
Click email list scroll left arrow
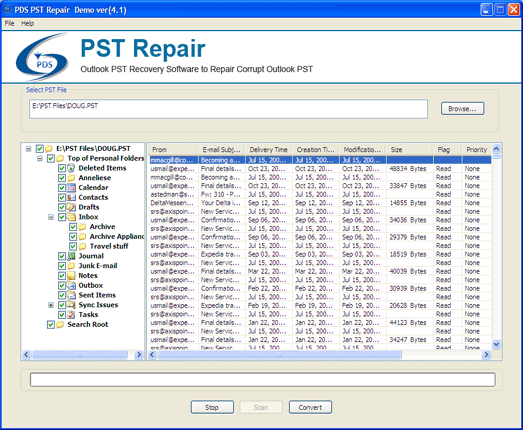(x=152, y=355)
